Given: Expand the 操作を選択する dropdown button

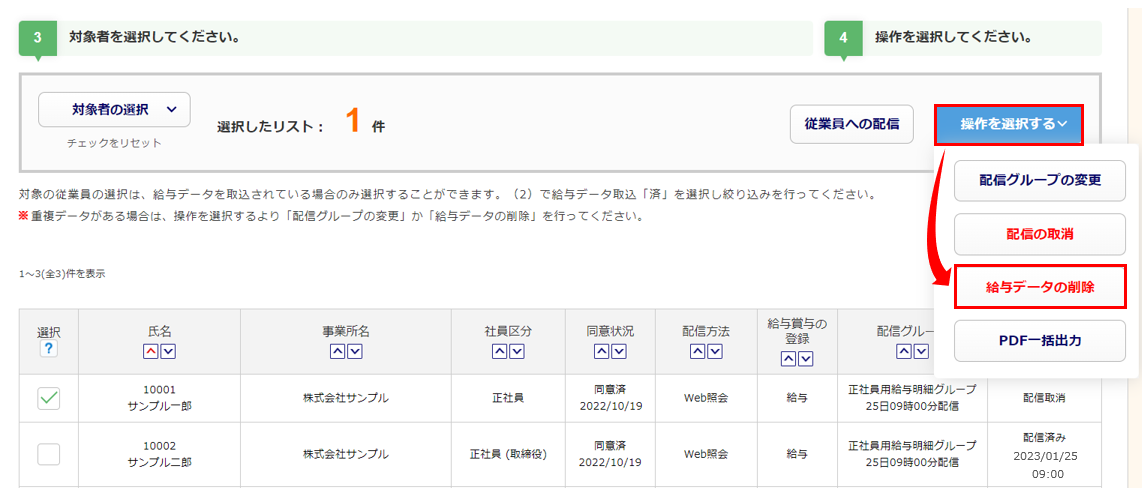Looking at the screenshot, I should pyautogui.click(x=1009, y=125).
